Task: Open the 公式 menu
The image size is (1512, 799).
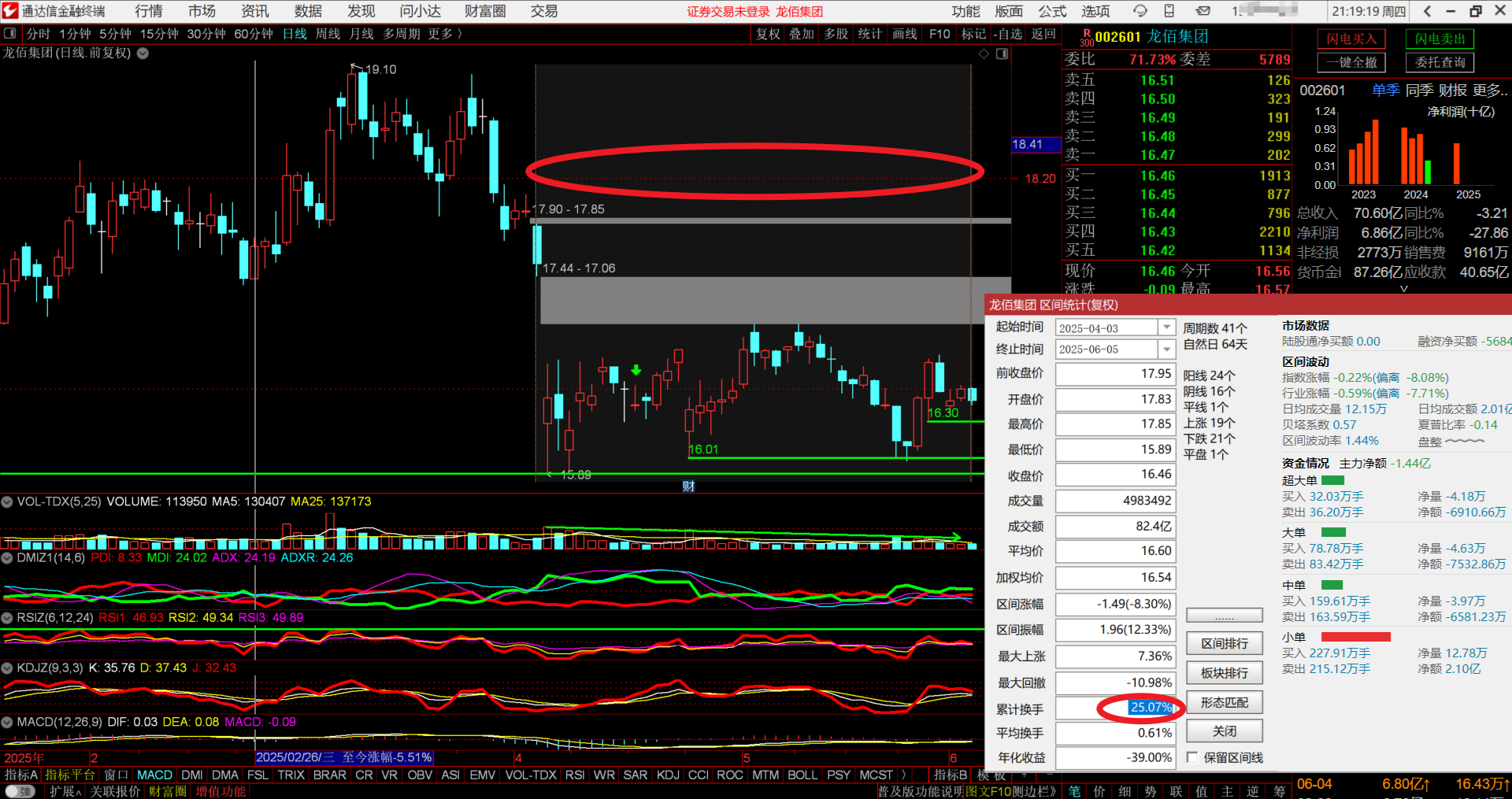Action: [x=1052, y=11]
